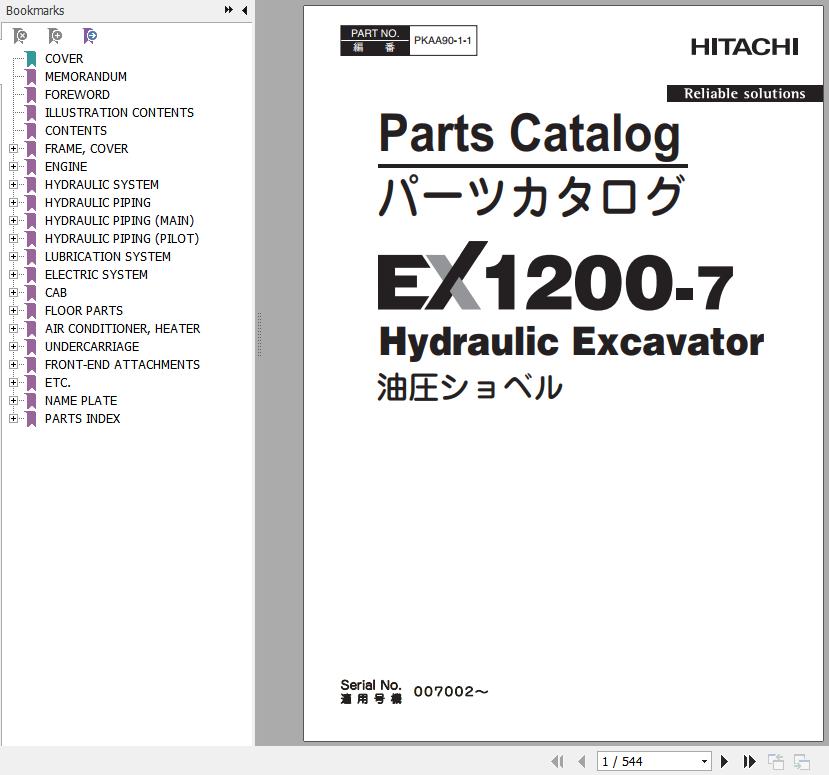Expand all bookmarks with double-arrow icon
829x775 pixels.
pyautogui.click(x=228, y=10)
